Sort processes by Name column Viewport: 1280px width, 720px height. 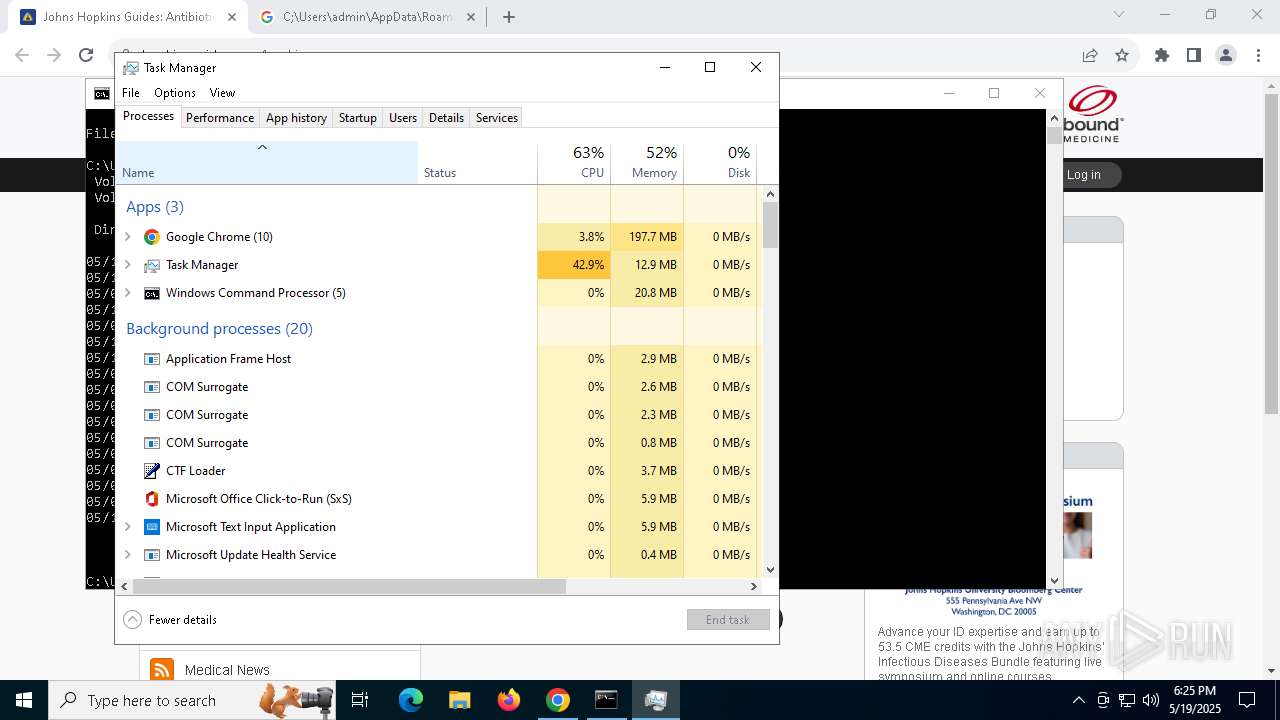click(267, 162)
